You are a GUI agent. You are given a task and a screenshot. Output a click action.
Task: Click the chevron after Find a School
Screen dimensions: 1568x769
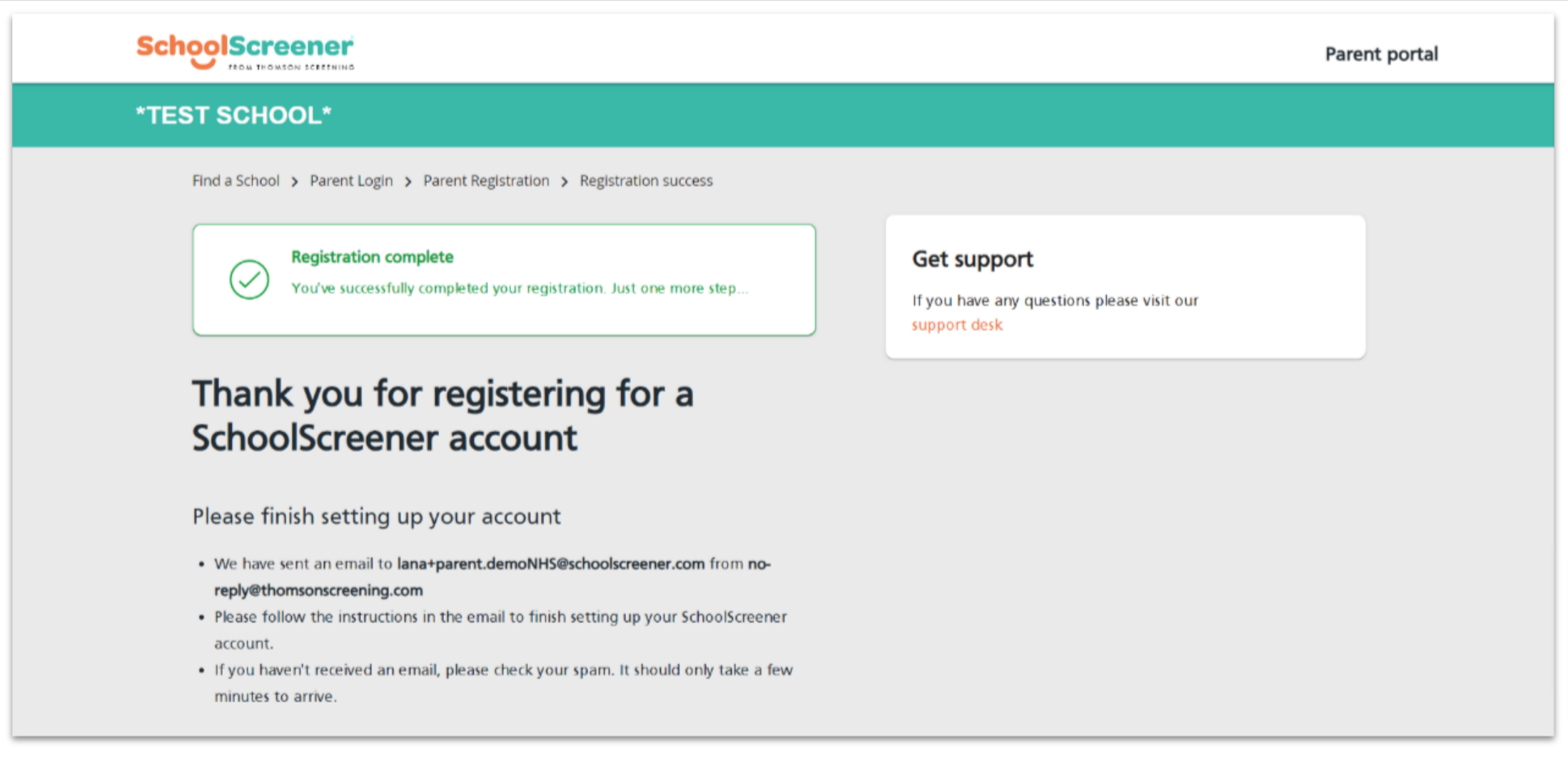(294, 182)
